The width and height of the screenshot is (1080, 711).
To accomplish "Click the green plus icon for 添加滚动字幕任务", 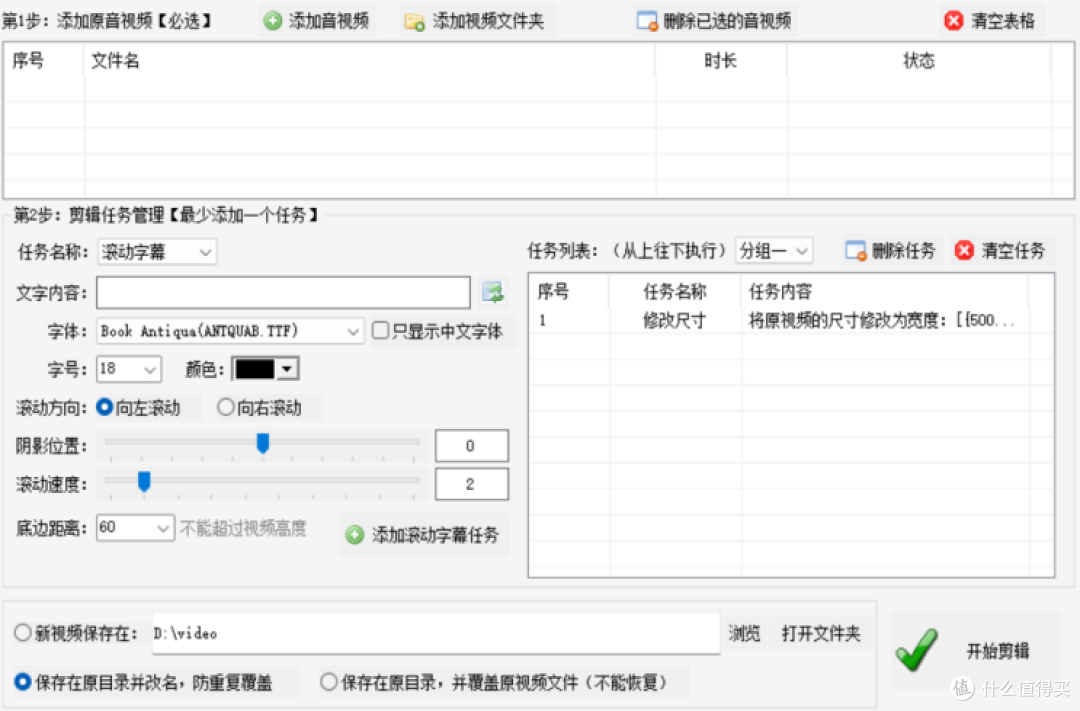I will (x=355, y=535).
